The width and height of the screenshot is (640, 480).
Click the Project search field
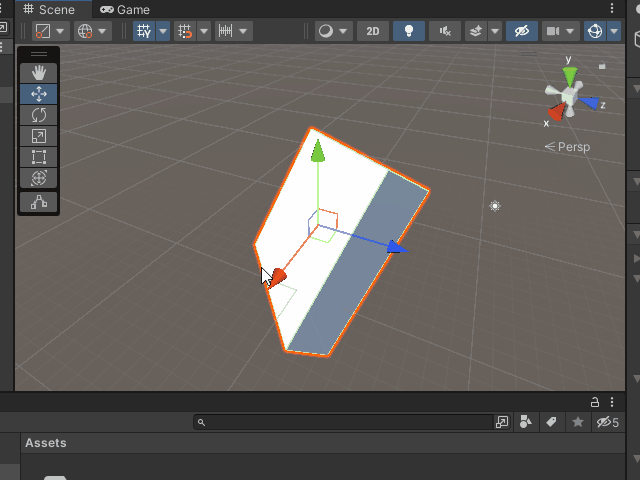[x=344, y=422]
